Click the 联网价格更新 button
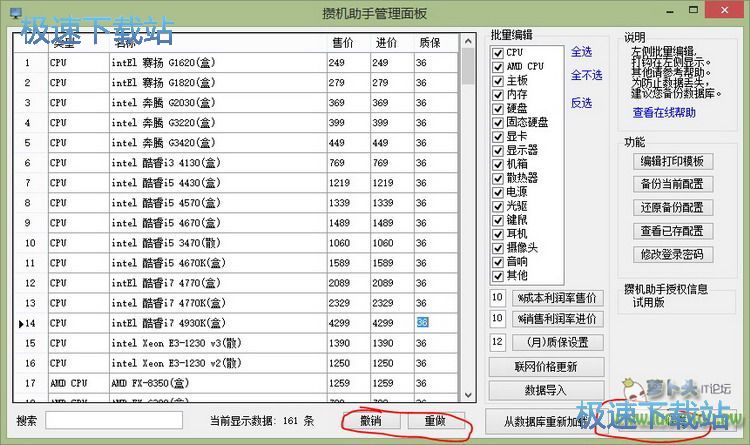The image size is (750, 445). pos(546,367)
